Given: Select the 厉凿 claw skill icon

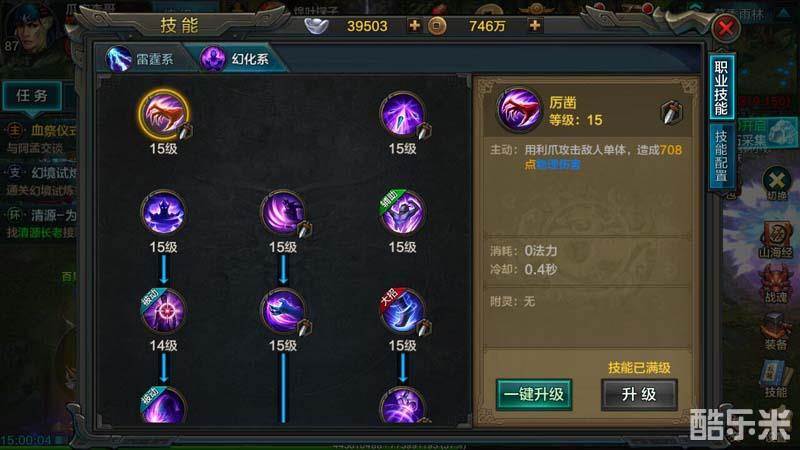Looking at the screenshot, I should 163,115.
